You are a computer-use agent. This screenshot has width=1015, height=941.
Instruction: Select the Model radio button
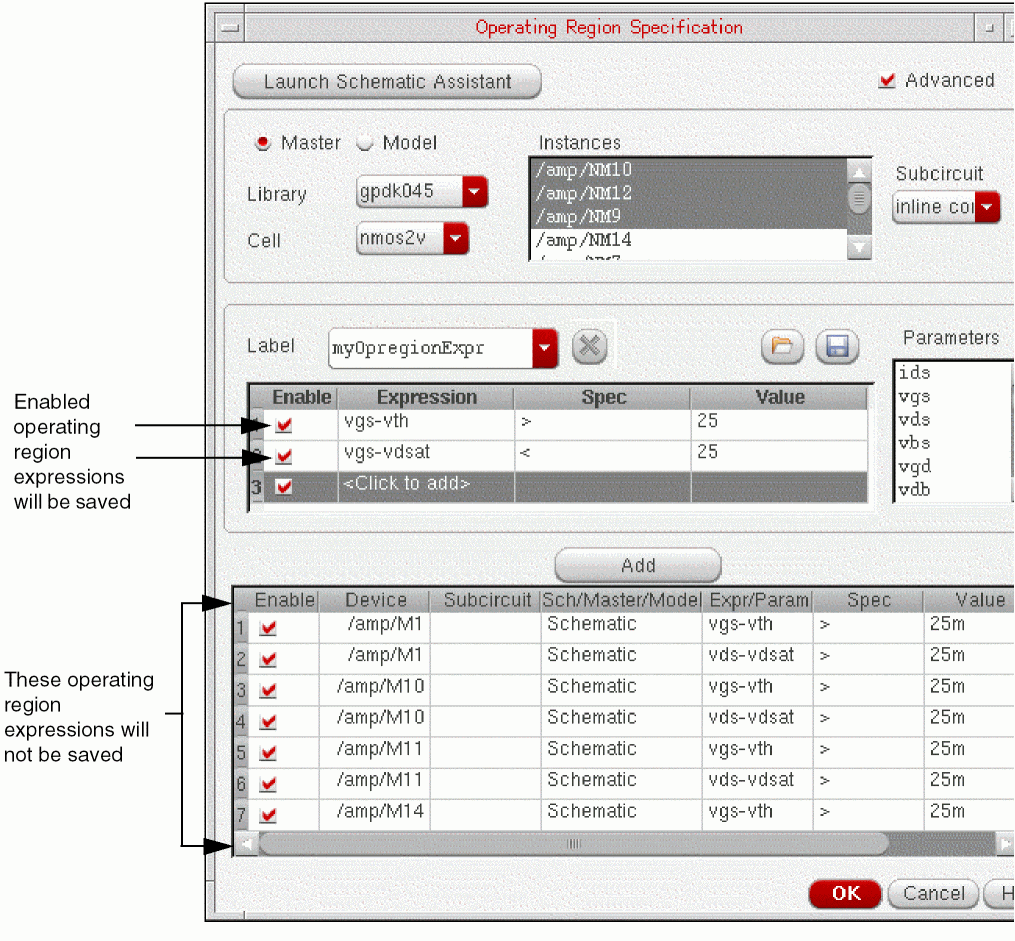[365, 142]
